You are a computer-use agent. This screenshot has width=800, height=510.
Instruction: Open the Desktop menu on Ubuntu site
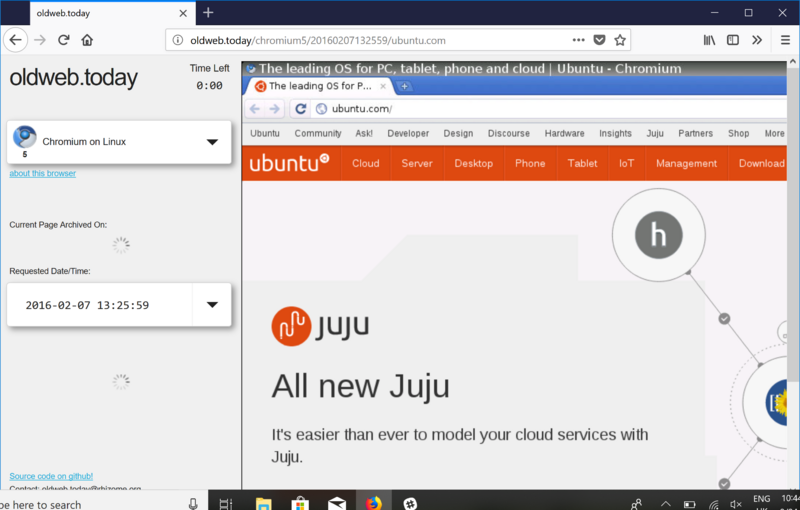473,163
